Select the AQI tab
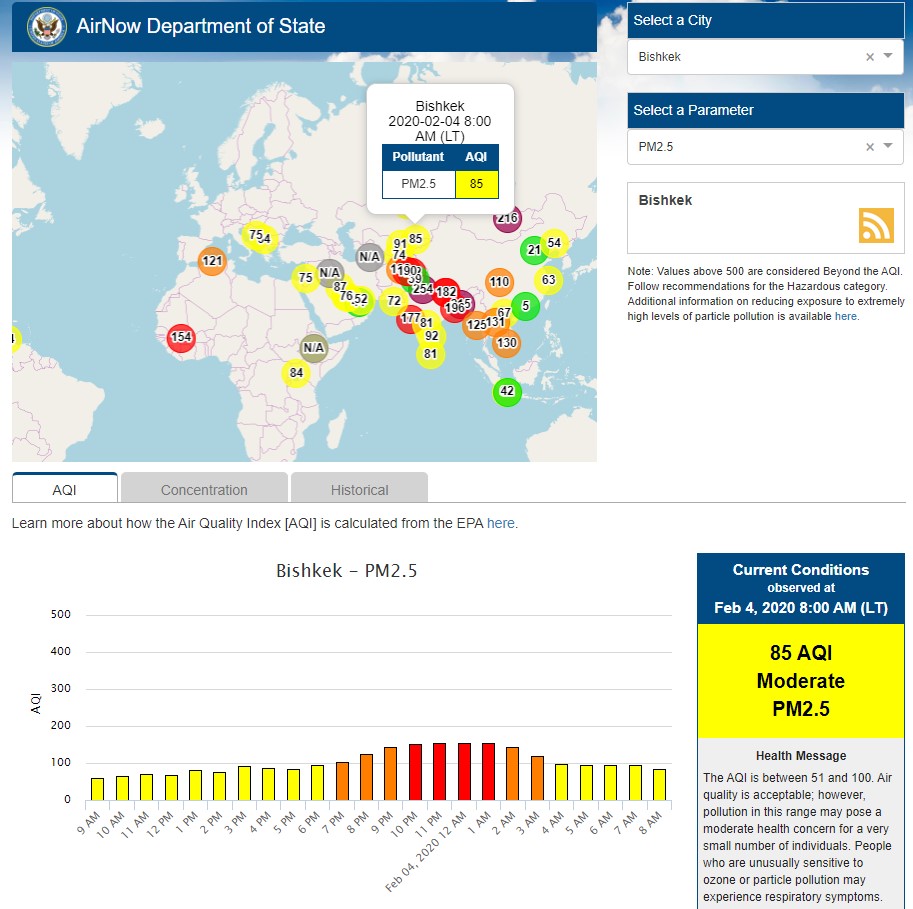This screenshot has width=913, height=909. pyautogui.click(x=64, y=490)
